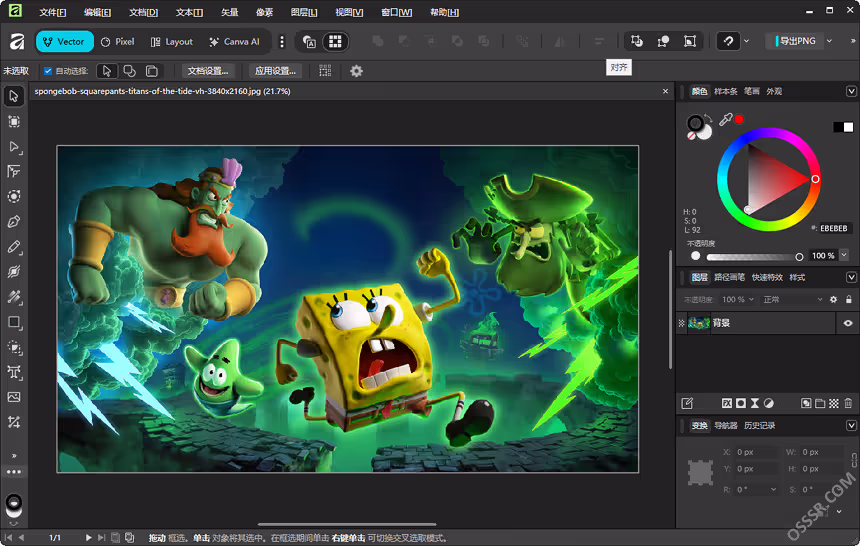860x546 pixels.
Task: Open the 图层 menu
Action: (304, 12)
